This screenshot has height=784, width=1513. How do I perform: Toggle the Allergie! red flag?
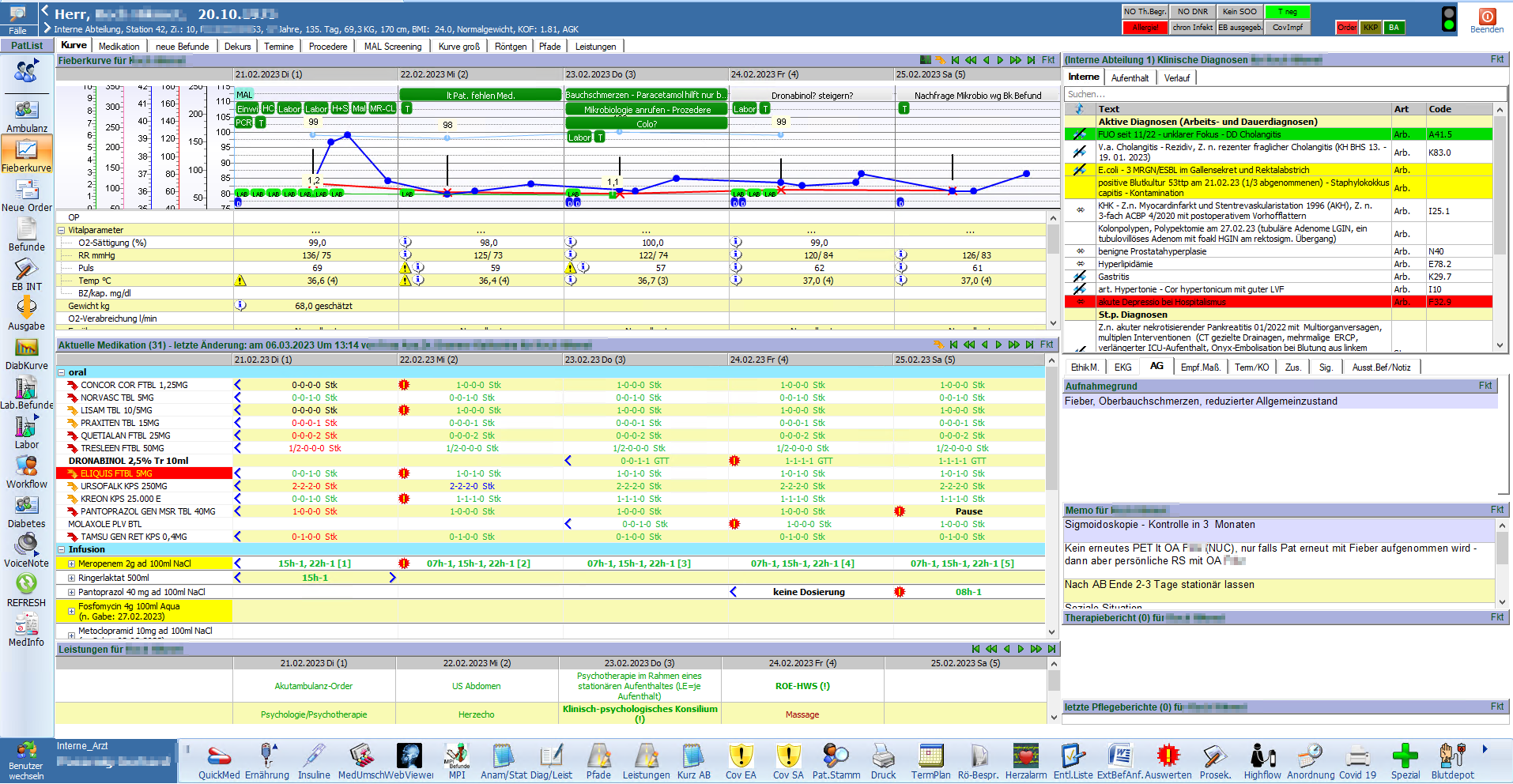point(1145,28)
